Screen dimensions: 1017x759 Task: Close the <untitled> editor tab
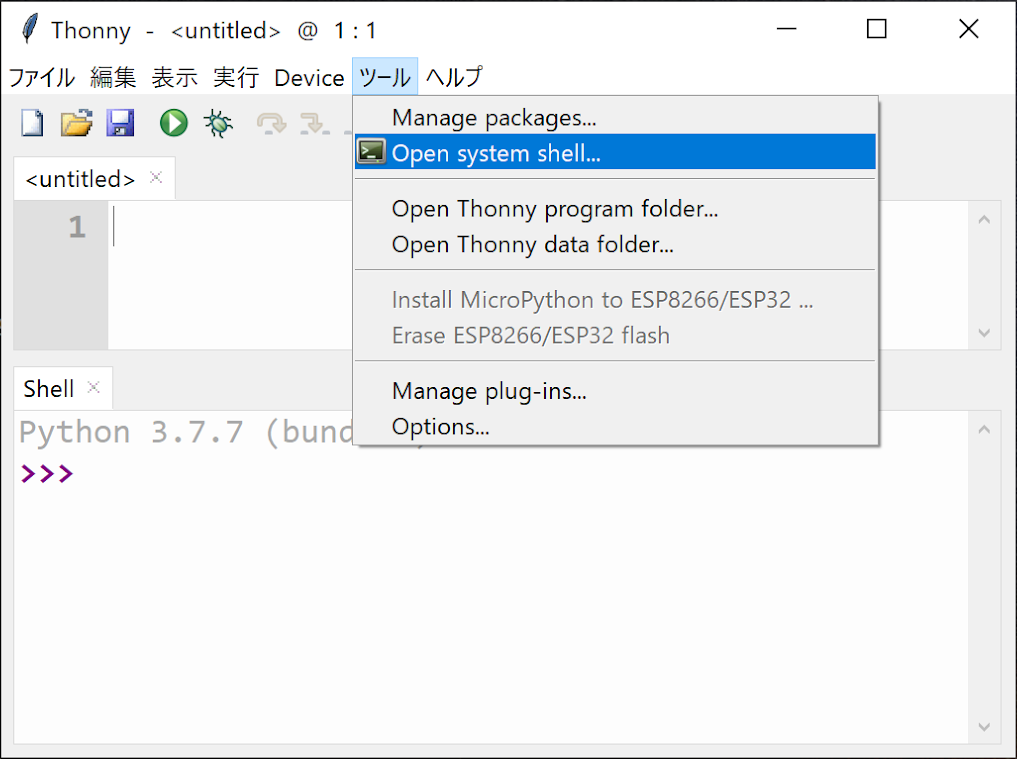[x=156, y=177]
